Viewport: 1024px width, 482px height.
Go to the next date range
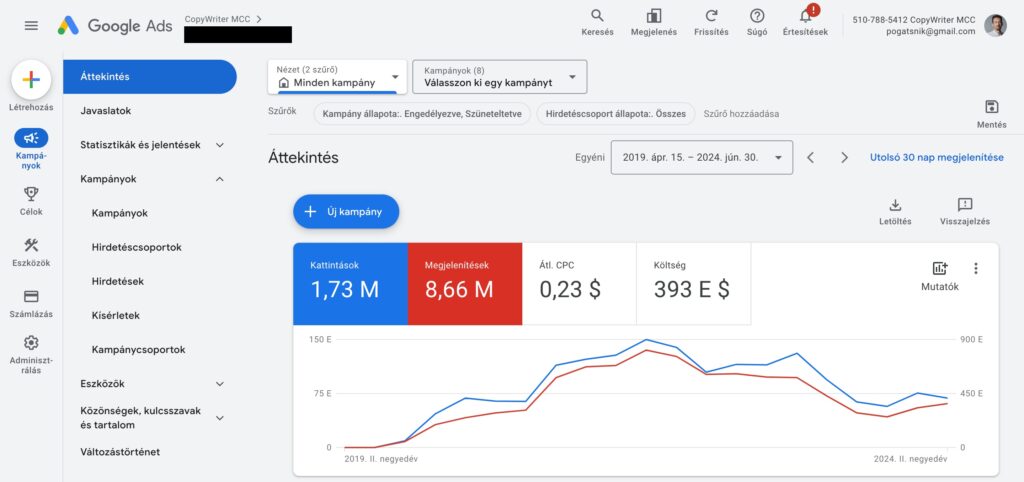844,157
